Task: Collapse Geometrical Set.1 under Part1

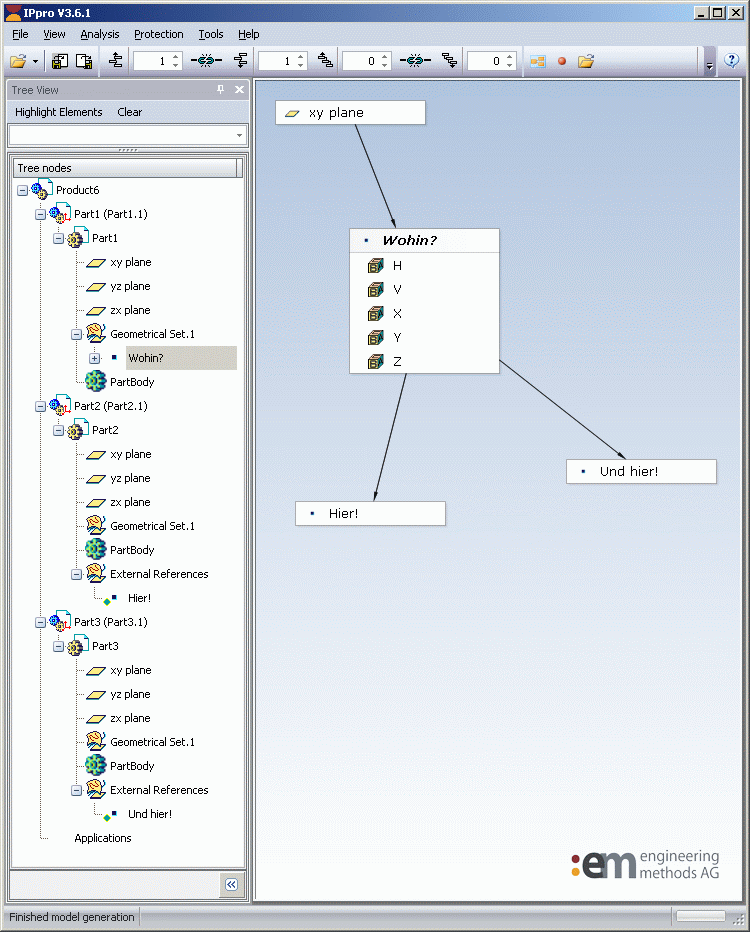Action: click(x=76, y=334)
